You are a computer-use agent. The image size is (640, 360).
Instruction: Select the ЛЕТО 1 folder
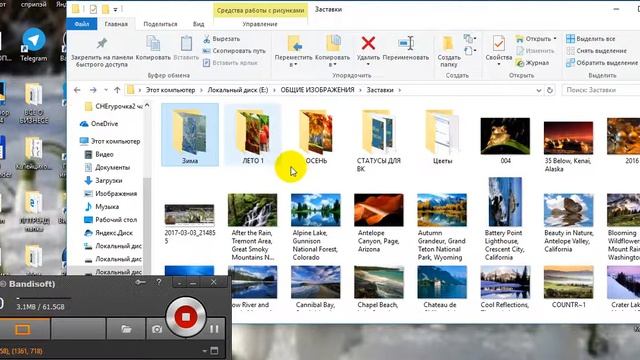click(253, 135)
